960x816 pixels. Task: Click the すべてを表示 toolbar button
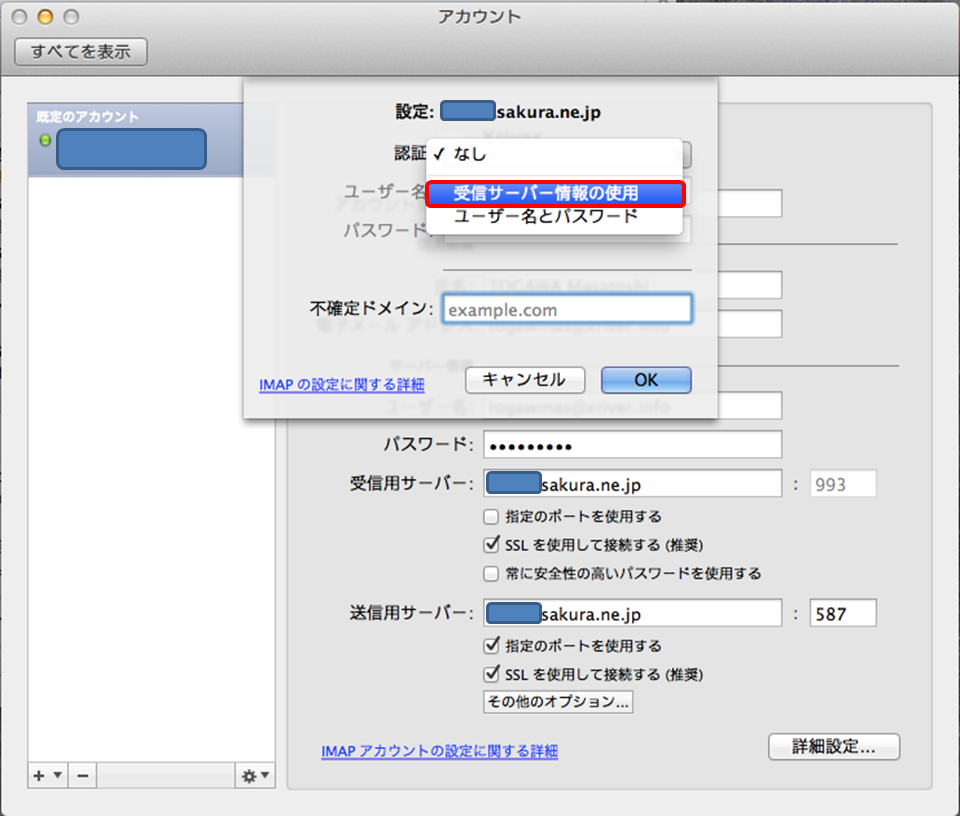81,52
